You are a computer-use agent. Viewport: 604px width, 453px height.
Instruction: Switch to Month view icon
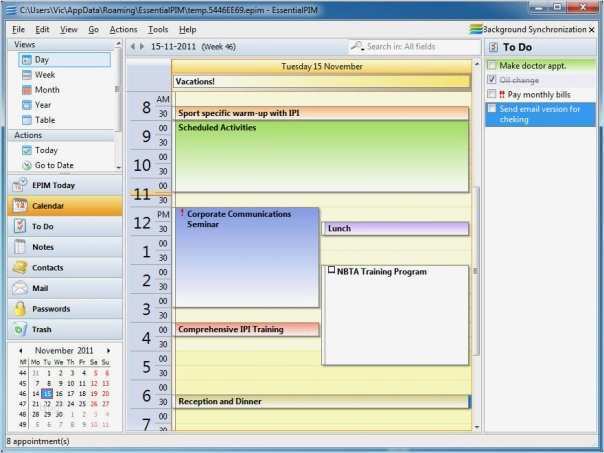click(x=27, y=90)
